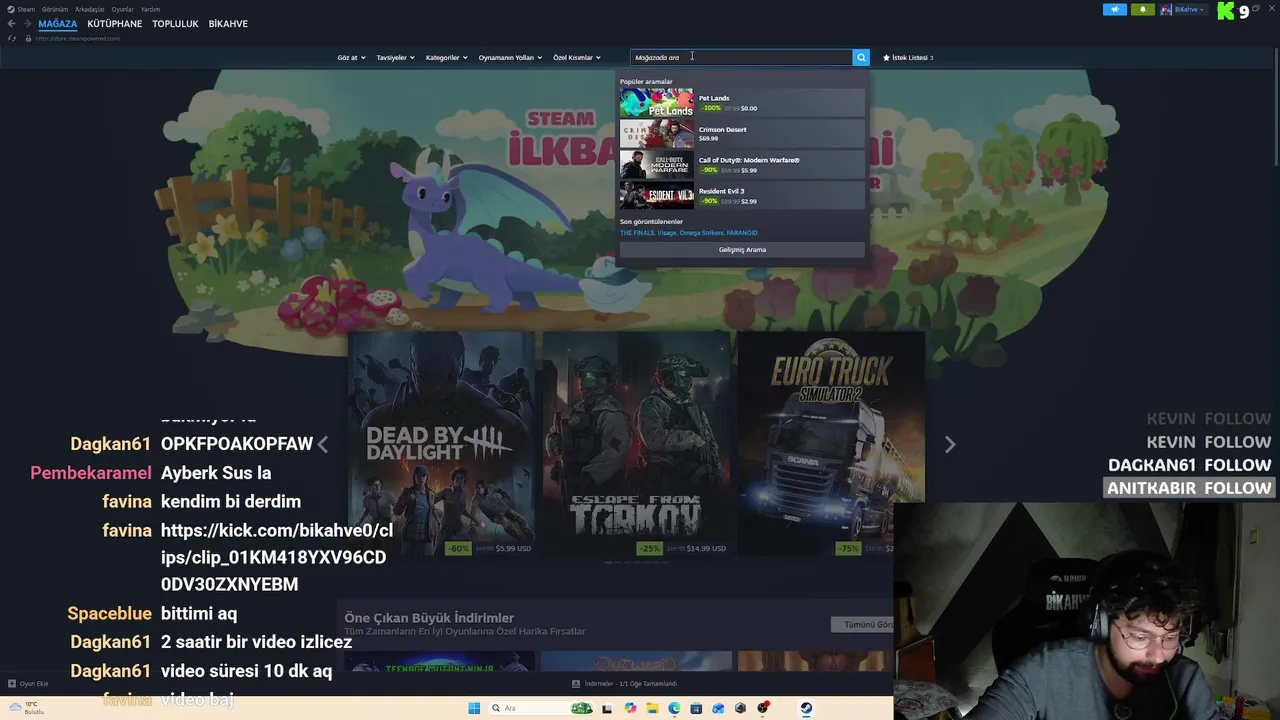Expand the Özel Kısımlar dropdown

point(577,58)
